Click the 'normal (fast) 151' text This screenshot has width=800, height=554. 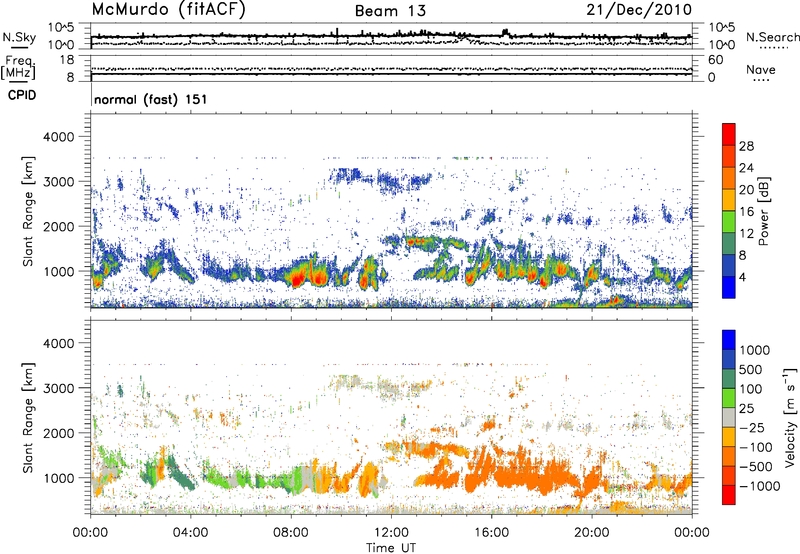[x=151, y=99]
